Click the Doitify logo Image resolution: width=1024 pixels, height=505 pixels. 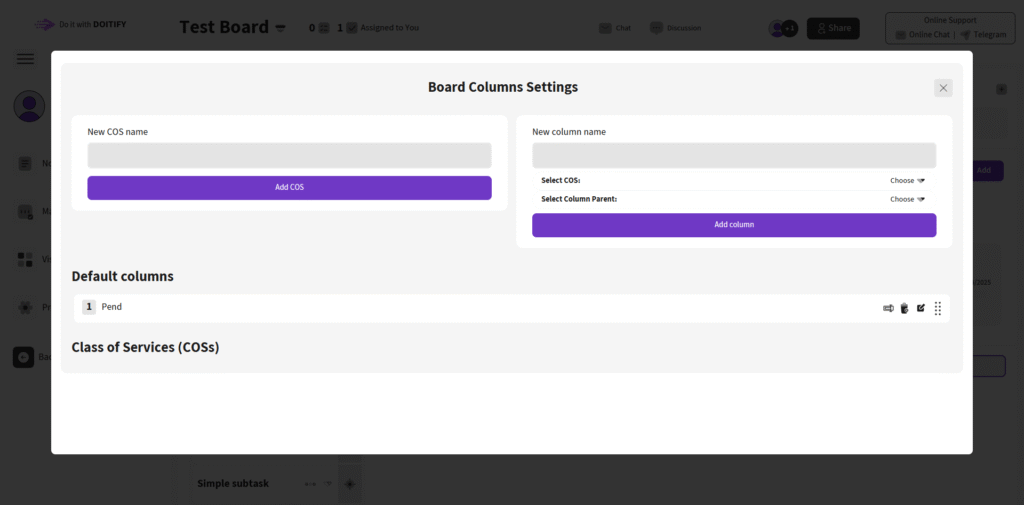81,24
